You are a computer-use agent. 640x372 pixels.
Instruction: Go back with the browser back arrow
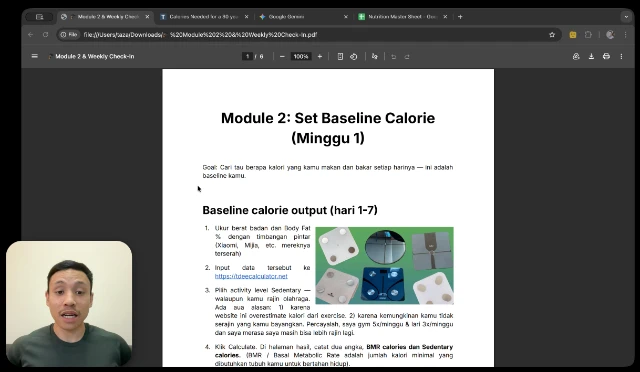pos(31,35)
